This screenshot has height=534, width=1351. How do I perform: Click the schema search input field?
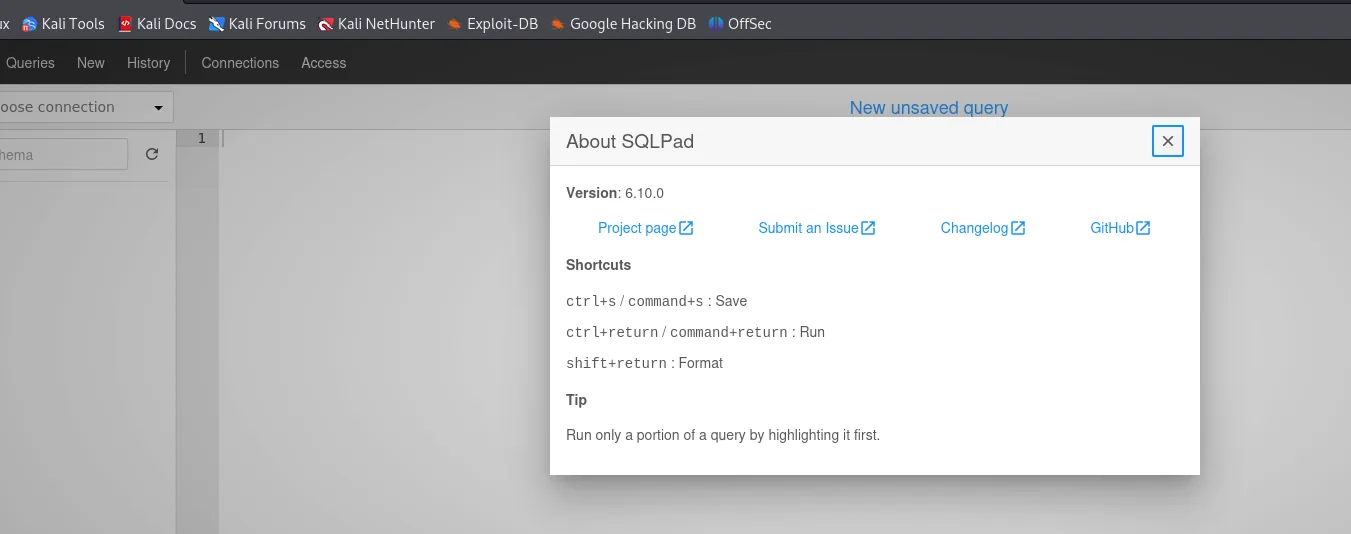63,154
